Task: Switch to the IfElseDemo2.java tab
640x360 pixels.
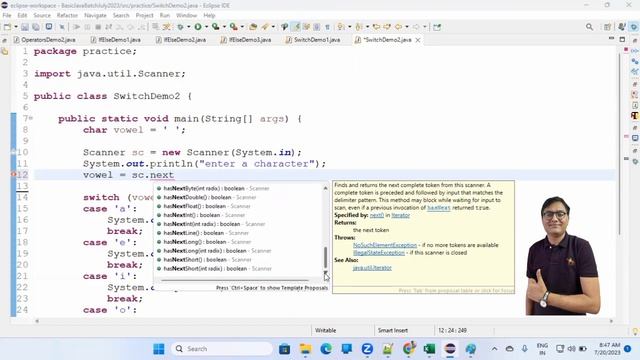Action: [x=181, y=40]
